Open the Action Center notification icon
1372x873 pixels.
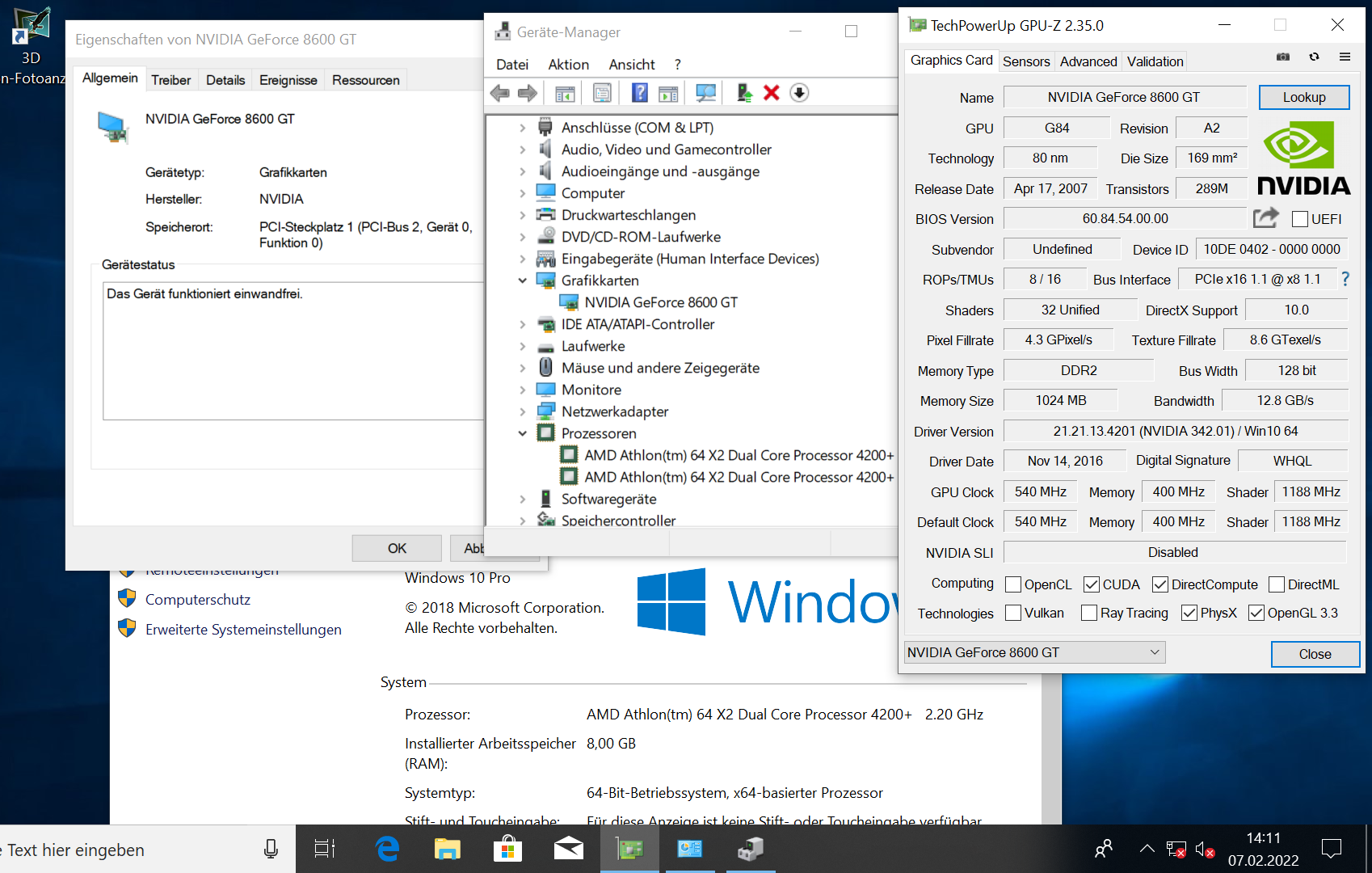(1332, 849)
